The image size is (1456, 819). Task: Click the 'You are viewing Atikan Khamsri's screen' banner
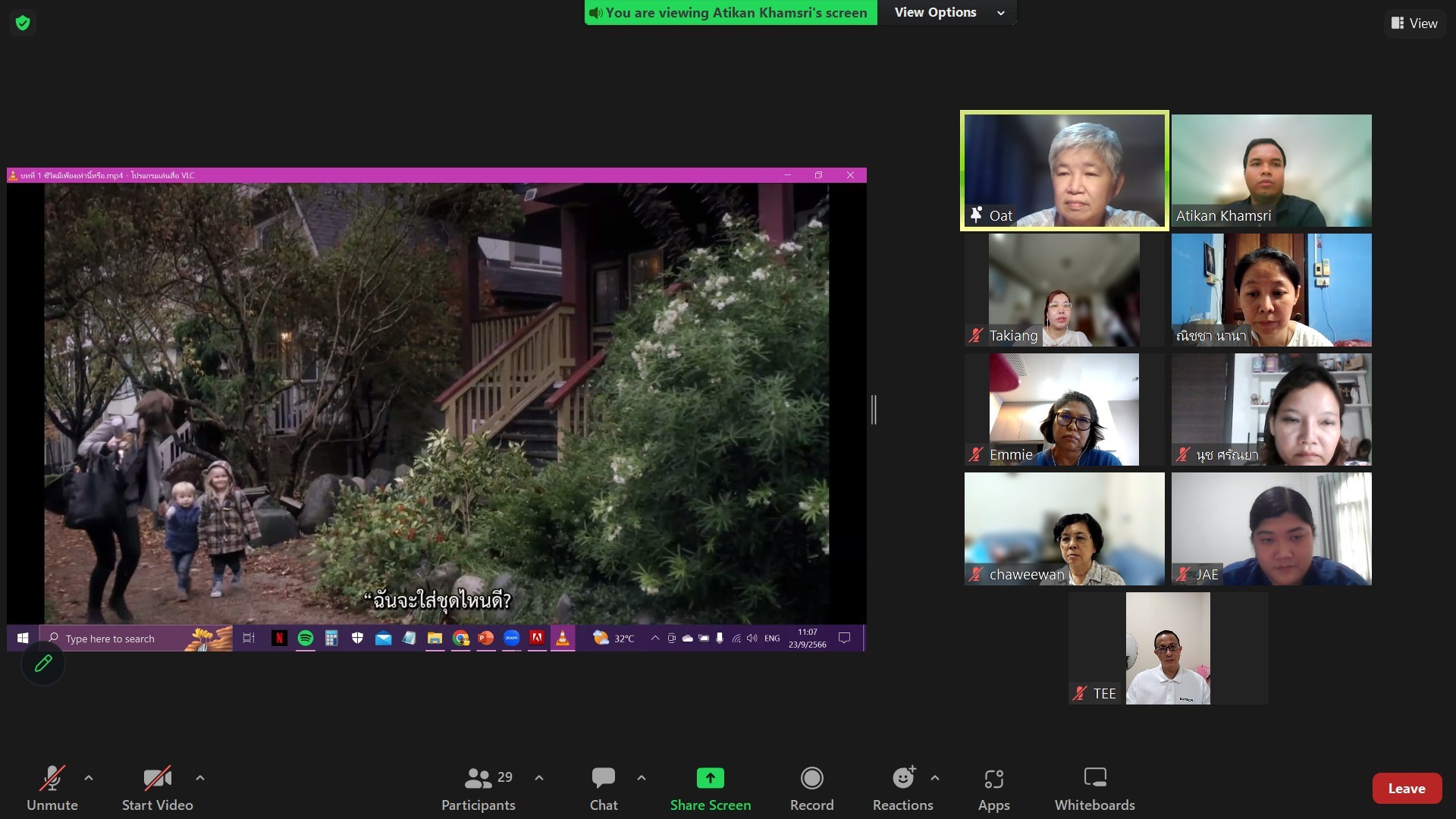731,13
